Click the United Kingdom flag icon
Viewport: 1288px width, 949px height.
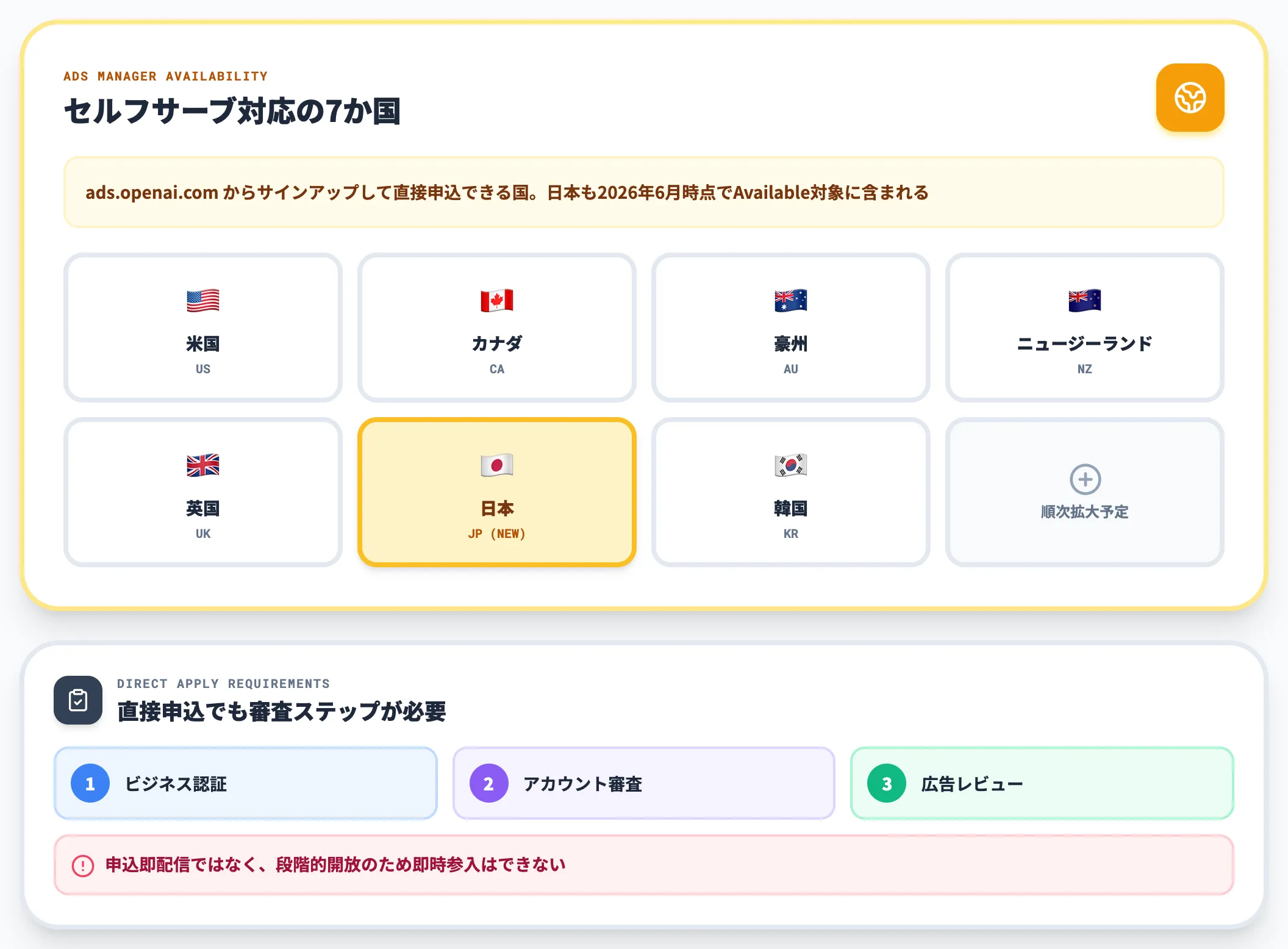point(203,465)
